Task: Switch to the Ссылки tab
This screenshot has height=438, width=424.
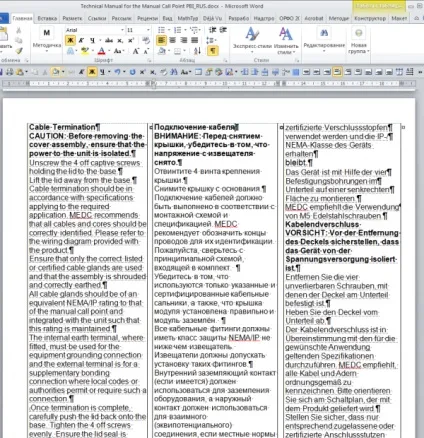Action: (97, 18)
